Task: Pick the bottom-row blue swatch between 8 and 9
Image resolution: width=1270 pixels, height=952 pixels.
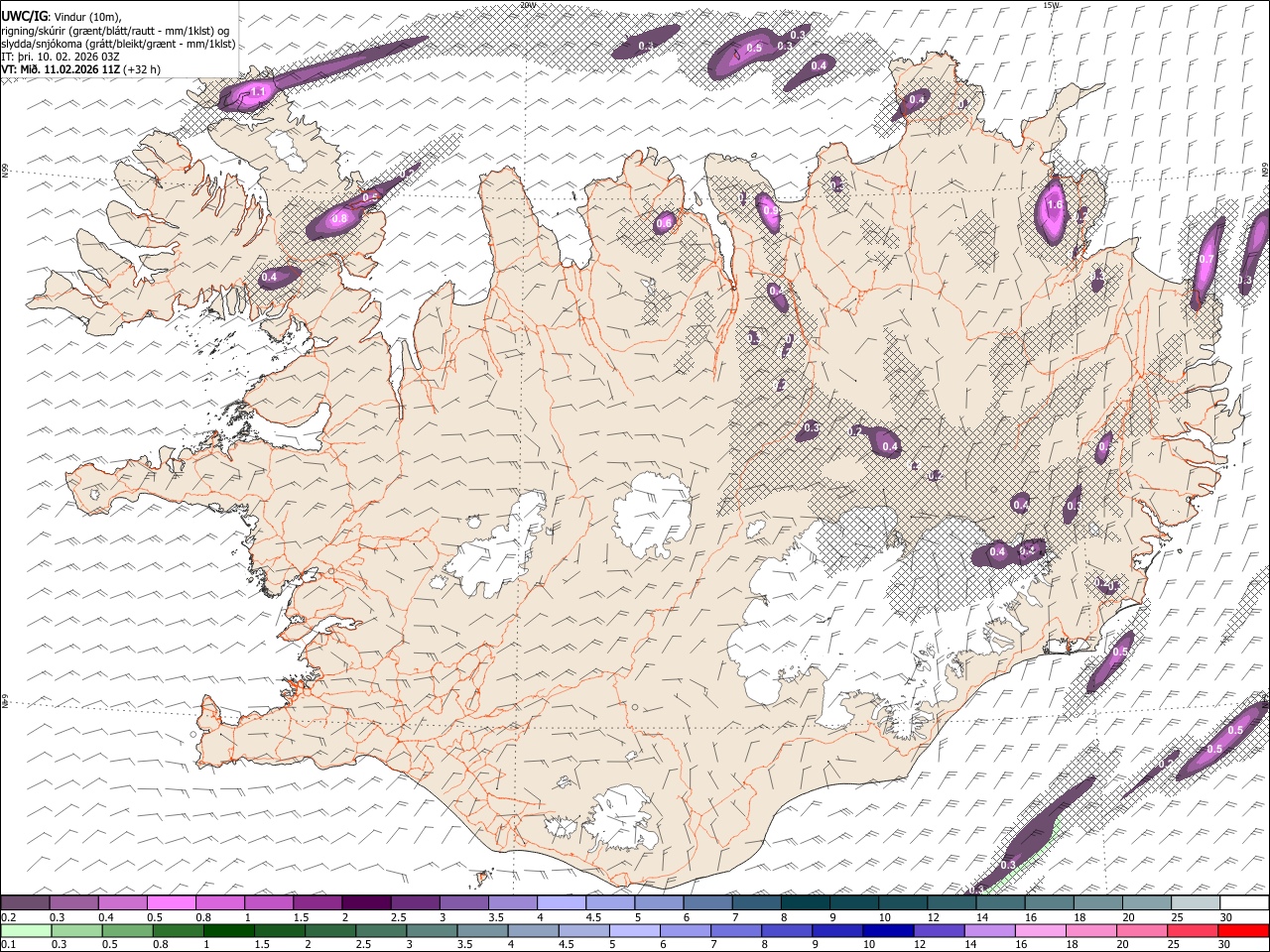Action: (x=786, y=930)
